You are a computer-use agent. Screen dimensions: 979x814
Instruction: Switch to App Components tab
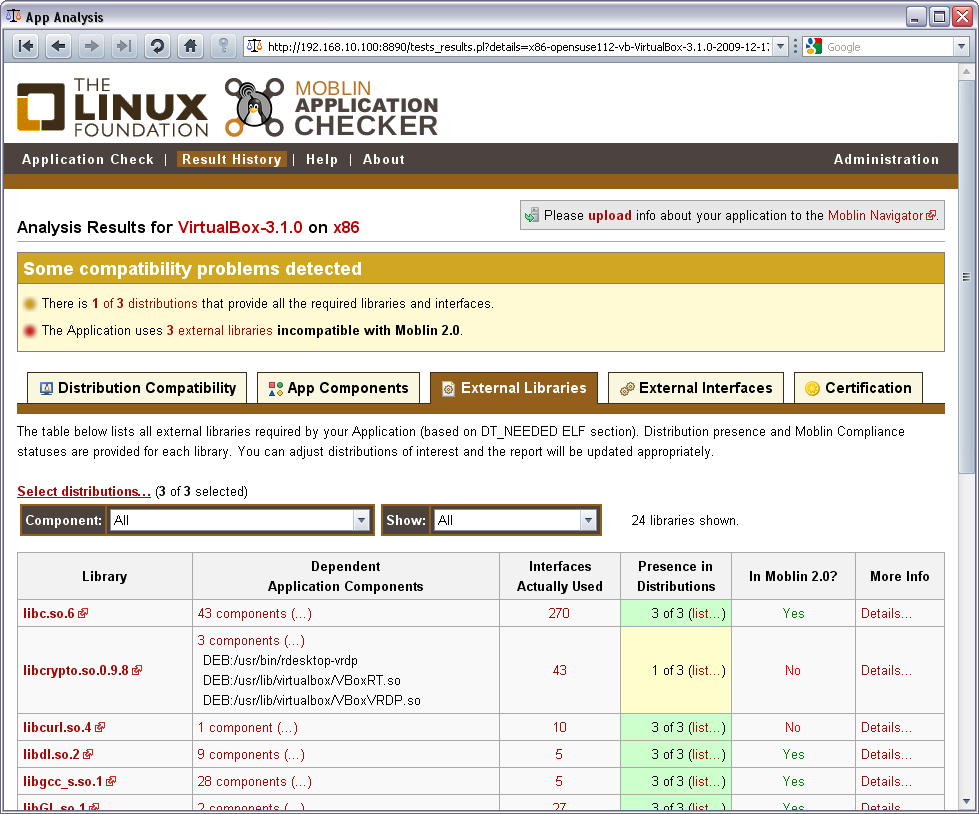pos(338,388)
